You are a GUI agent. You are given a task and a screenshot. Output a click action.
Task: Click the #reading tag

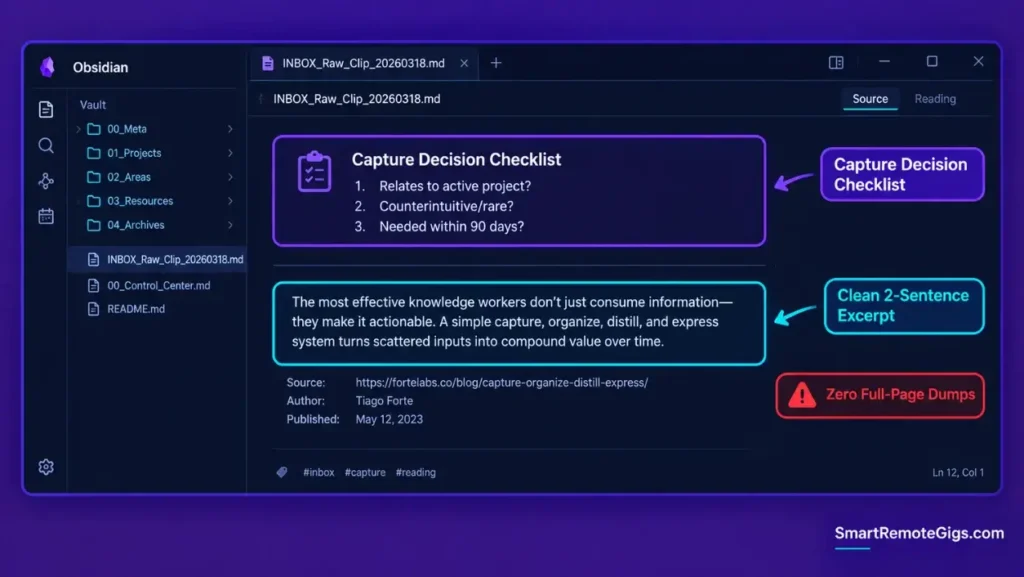click(x=415, y=472)
